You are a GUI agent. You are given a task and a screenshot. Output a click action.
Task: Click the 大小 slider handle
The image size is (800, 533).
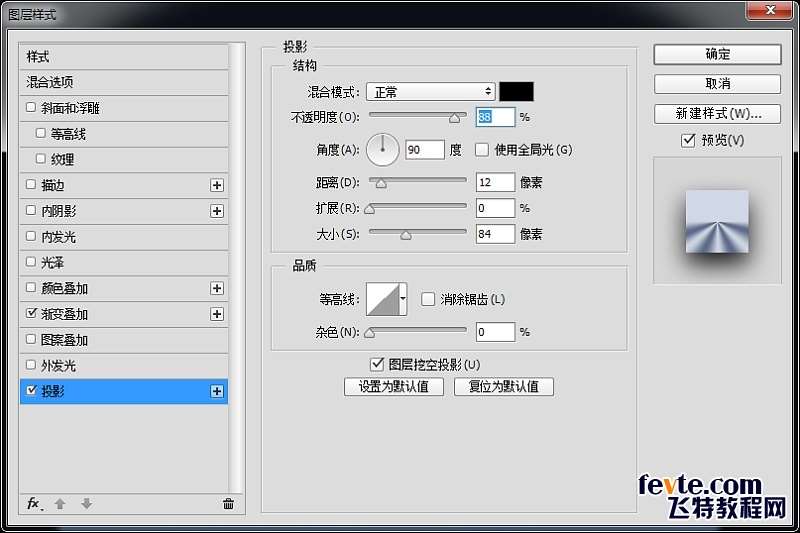point(406,235)
